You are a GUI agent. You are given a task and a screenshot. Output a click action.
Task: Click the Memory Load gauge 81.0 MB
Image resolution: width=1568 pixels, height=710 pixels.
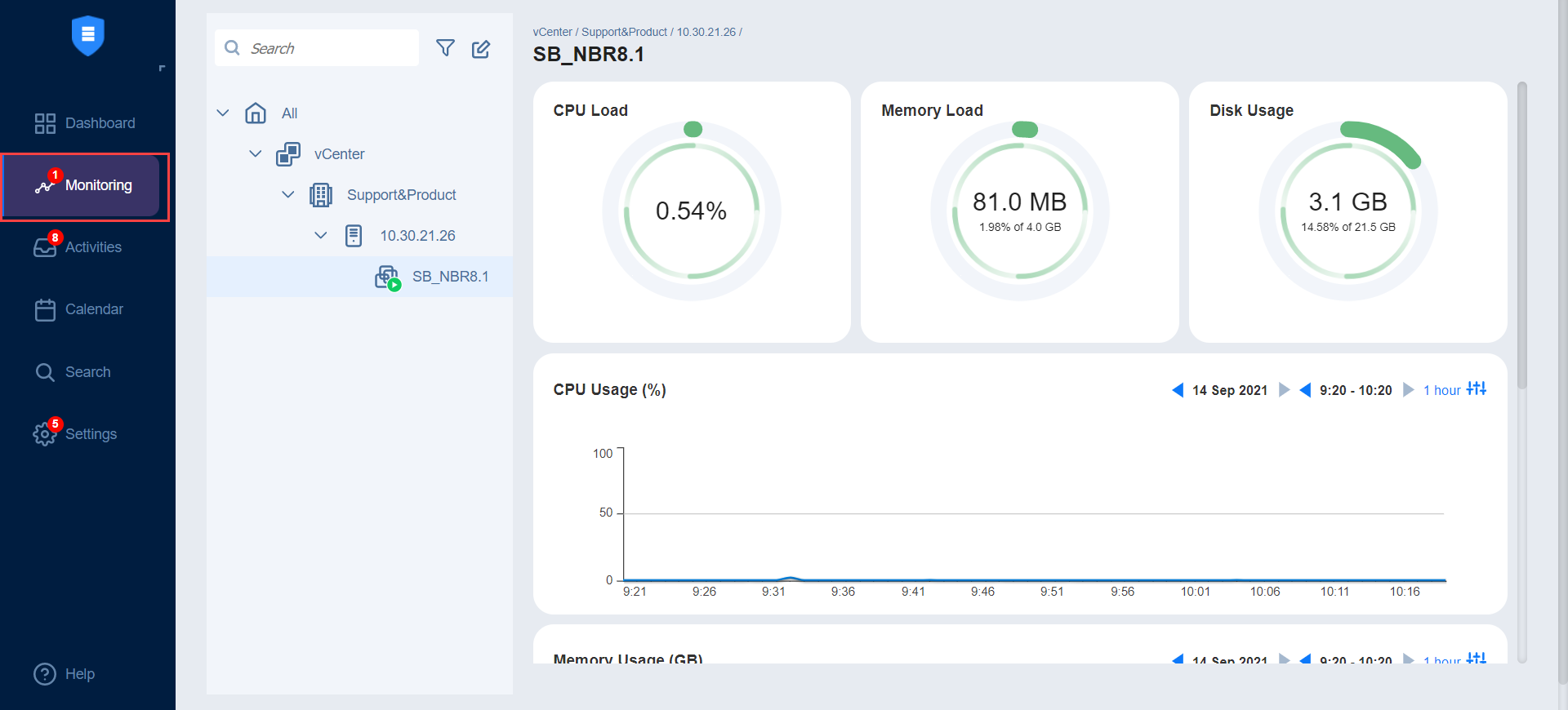click(1019, 211)
